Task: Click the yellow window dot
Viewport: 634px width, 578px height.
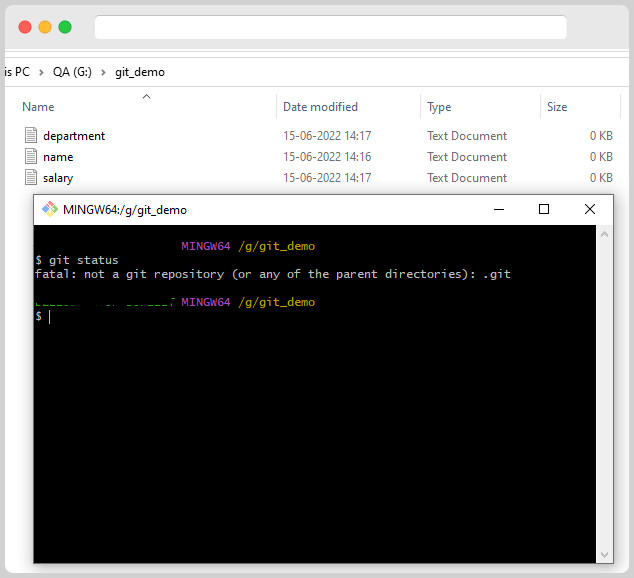Action: (45, 27)
